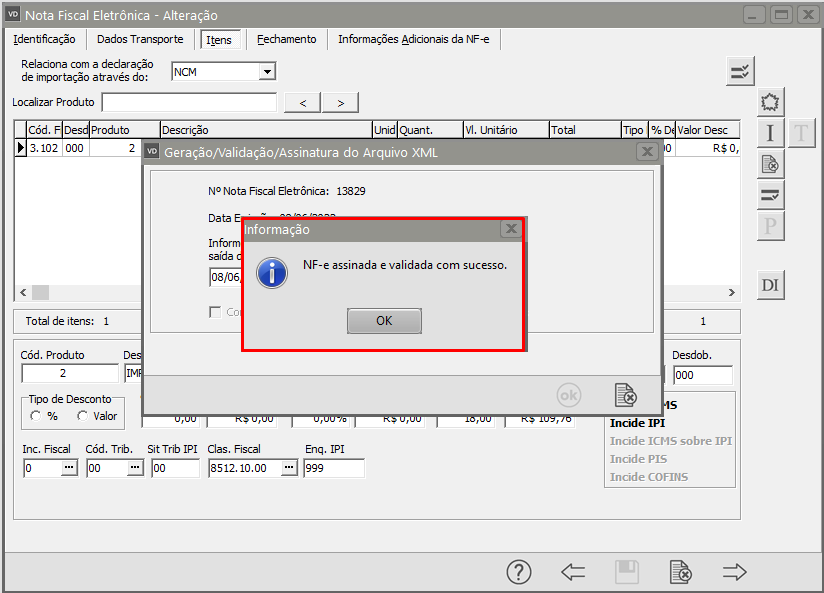824x593 pixels.
Task: Click the next product '>' button
Action: pyautogui.click(x=341, y=103)
